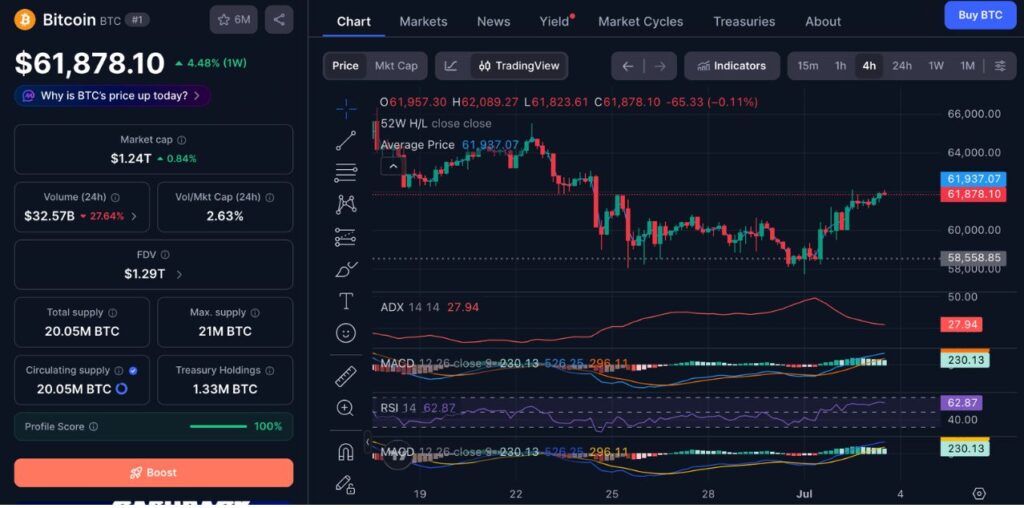This screenshot has width=1024, height=508.
Task: Select the TradingView chart mode
Action: pos(519,66)
